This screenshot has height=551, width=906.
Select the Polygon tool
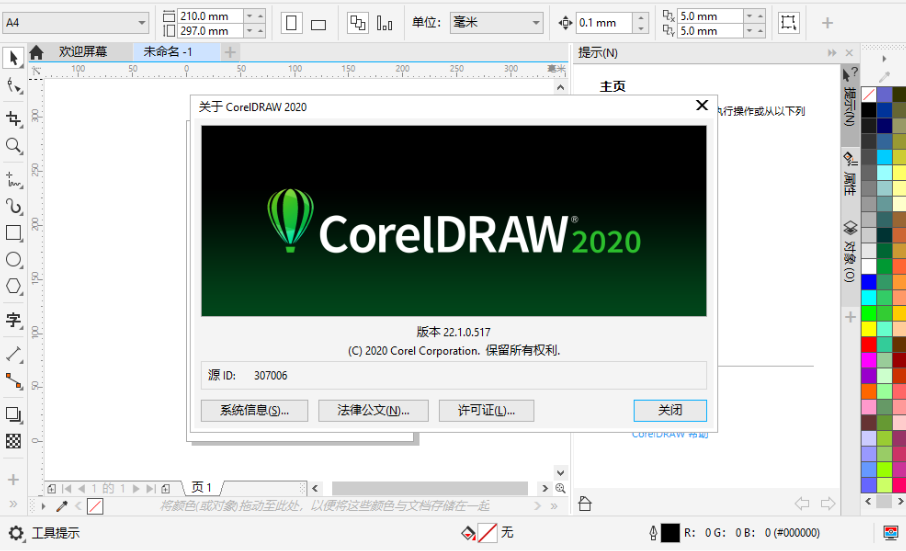pyautogui.click(x=13, y=286)
